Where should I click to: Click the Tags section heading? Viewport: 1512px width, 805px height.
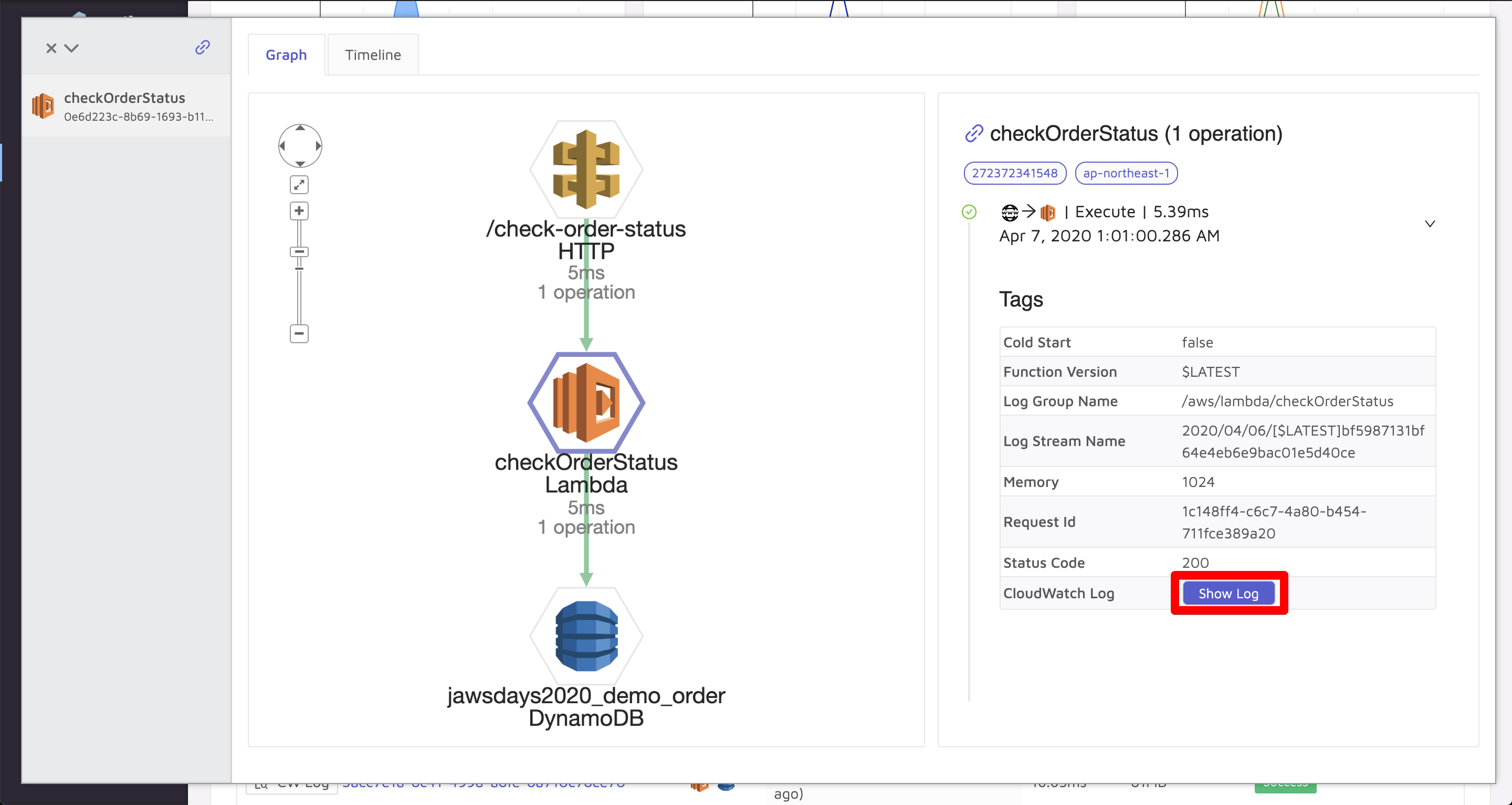pyautogui.click(x=1021, y=300)
